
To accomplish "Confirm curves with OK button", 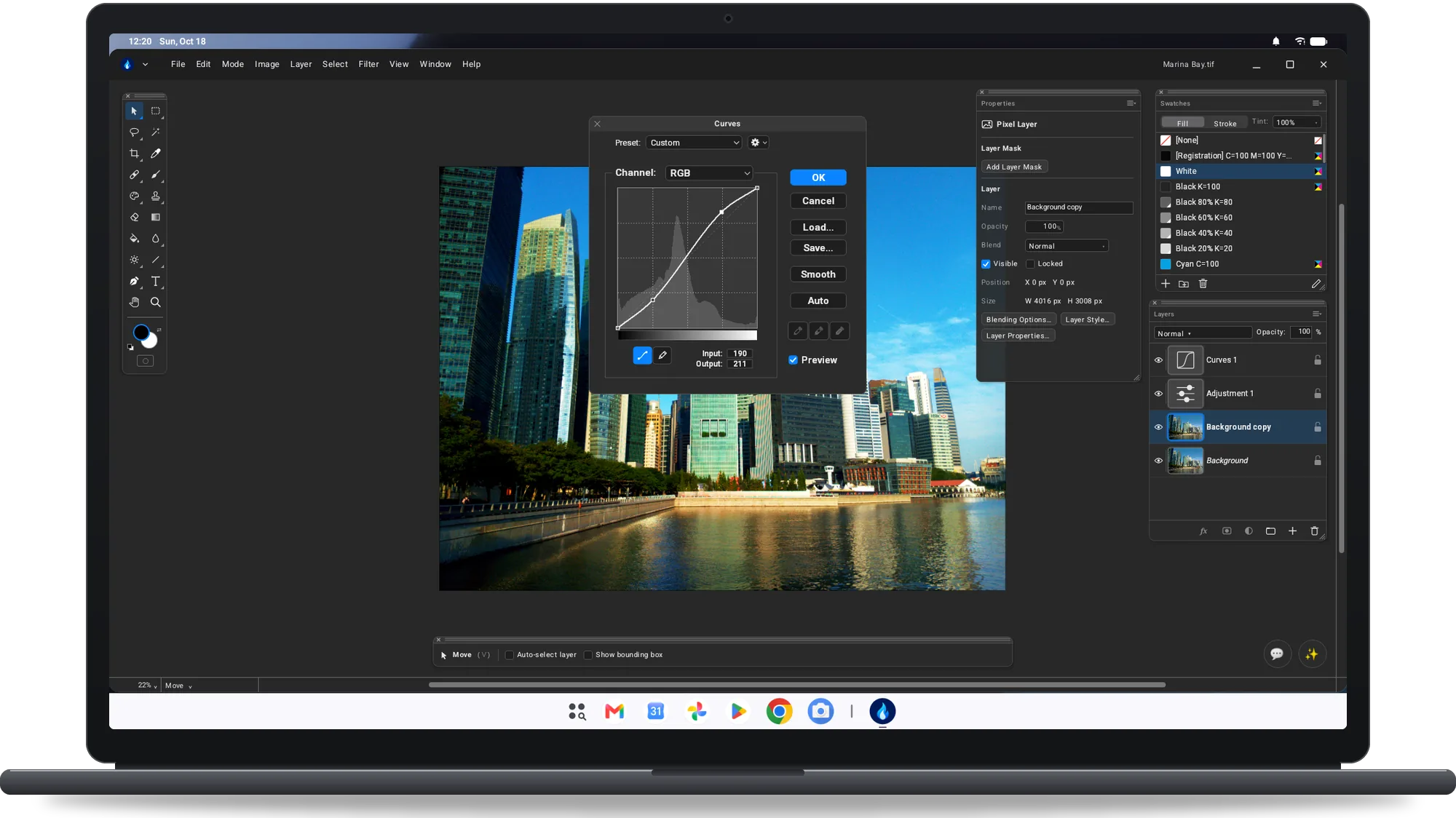I will point(818,178).
